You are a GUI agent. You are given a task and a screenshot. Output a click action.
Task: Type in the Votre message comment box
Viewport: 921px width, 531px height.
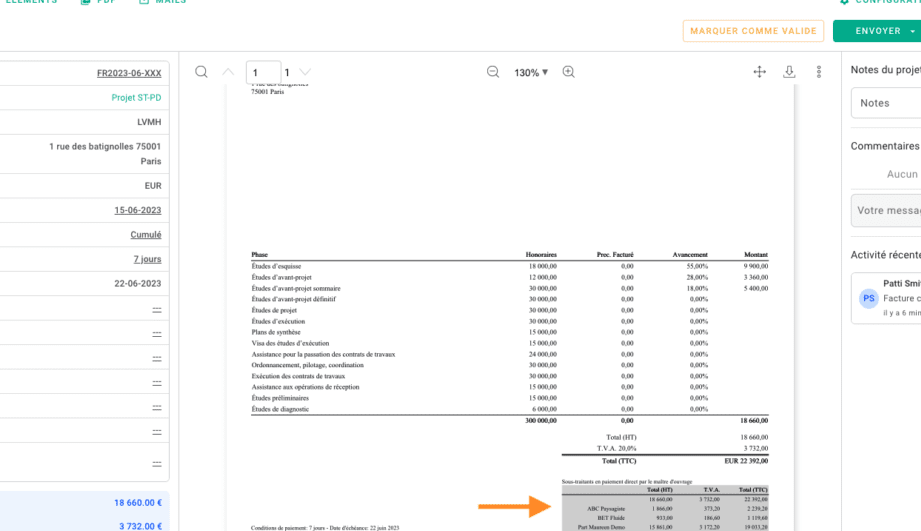[x=885, y=211]
